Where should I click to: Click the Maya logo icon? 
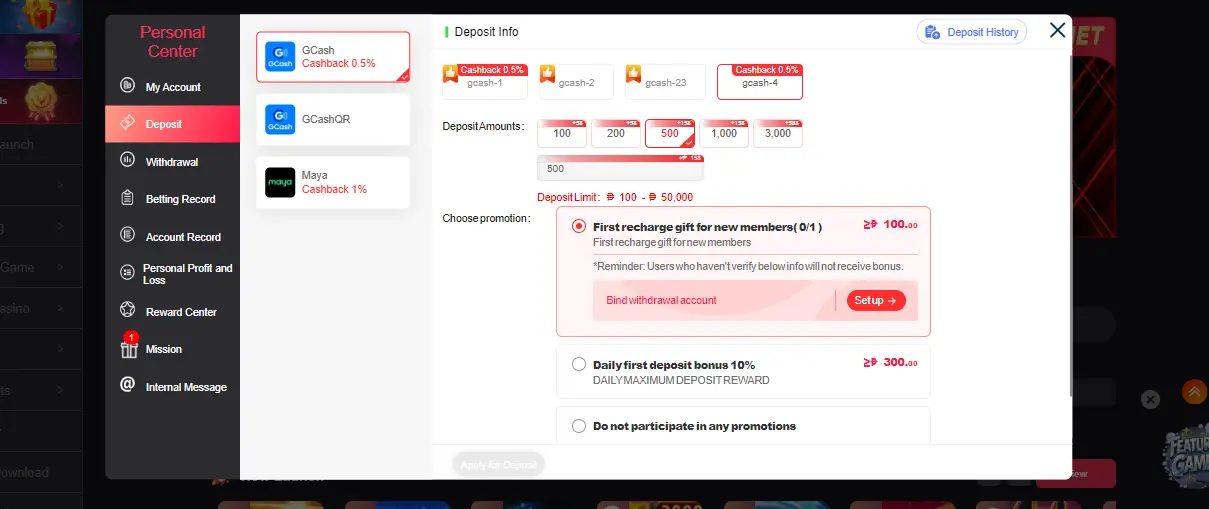(x=280, y=182)
